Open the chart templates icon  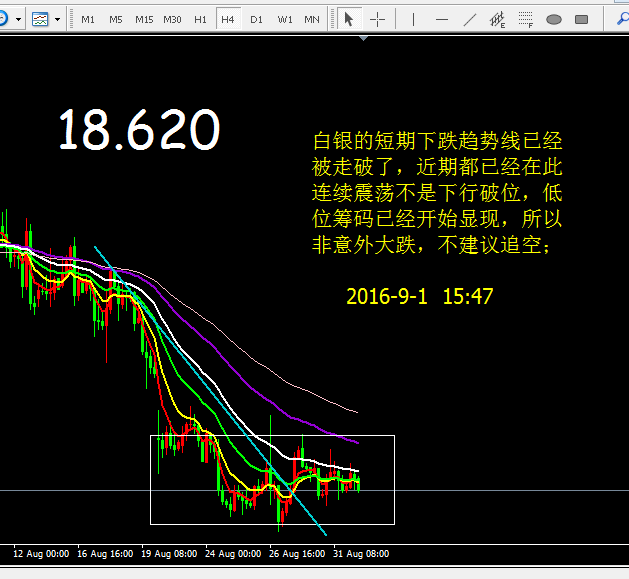click(x=40, y=19)
